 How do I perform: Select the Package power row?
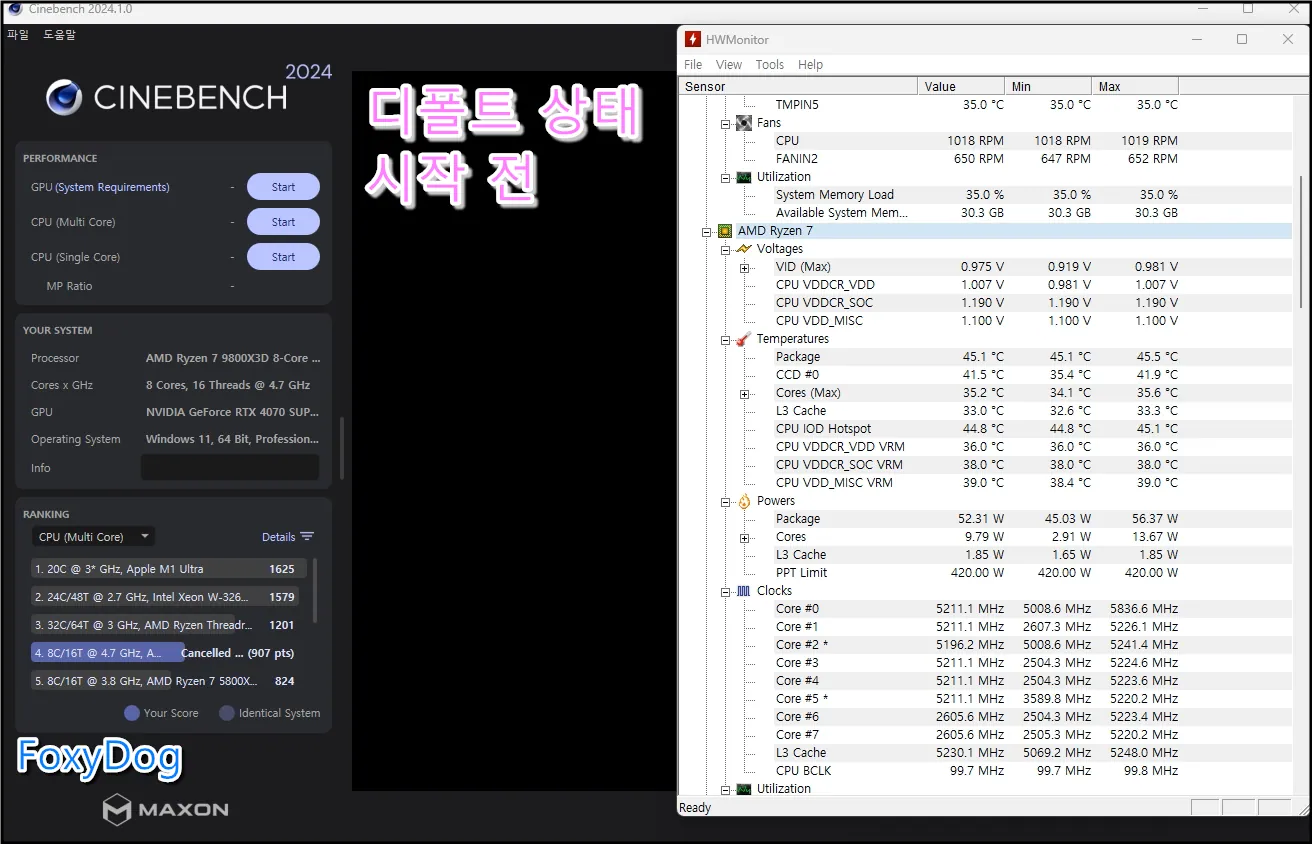click(985, 519)
